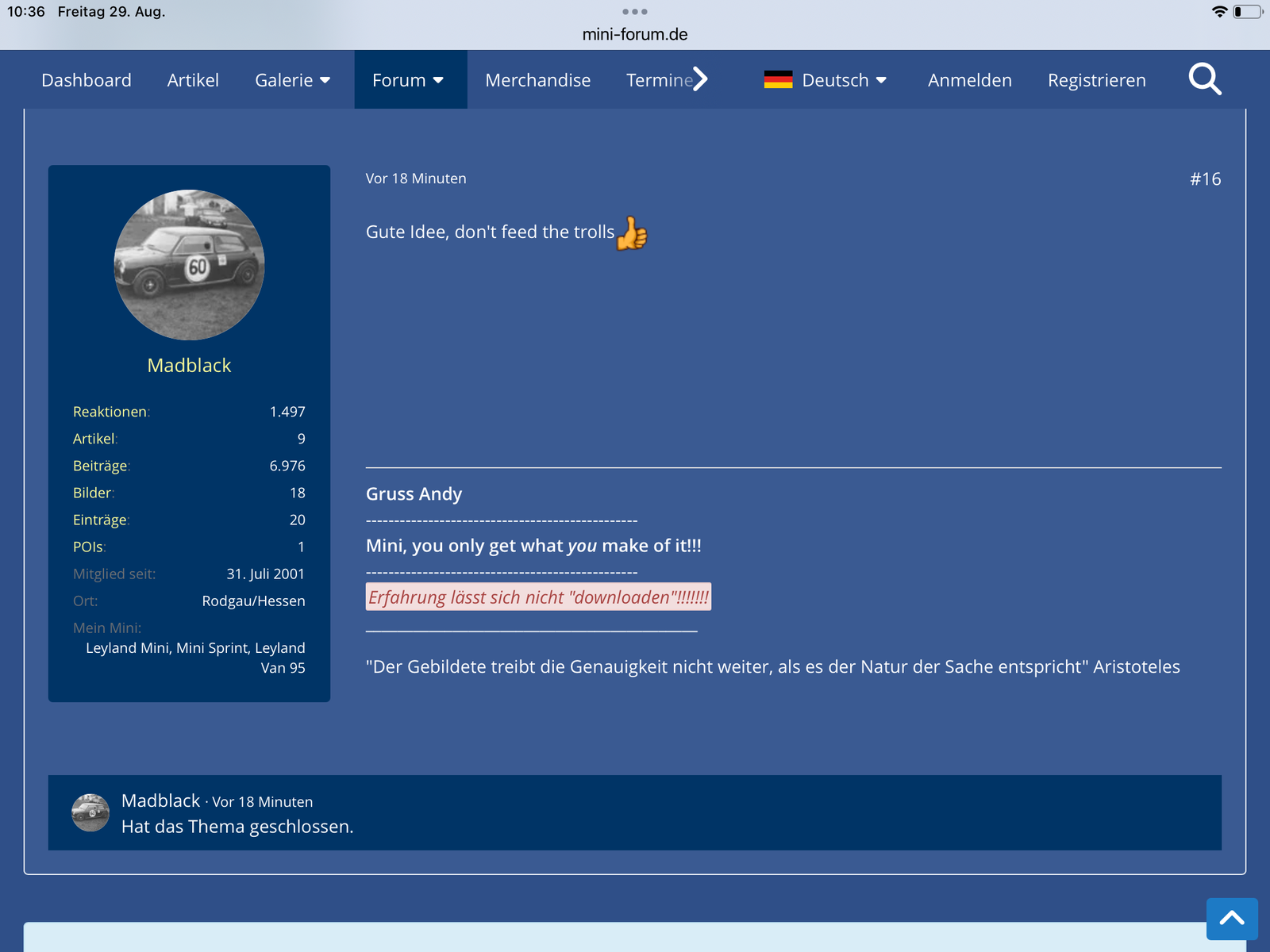Tap the three-dot multitasking icon
Image resolution: width=1270 pixels, height=952 pixels.
click(x=635, y=12)
